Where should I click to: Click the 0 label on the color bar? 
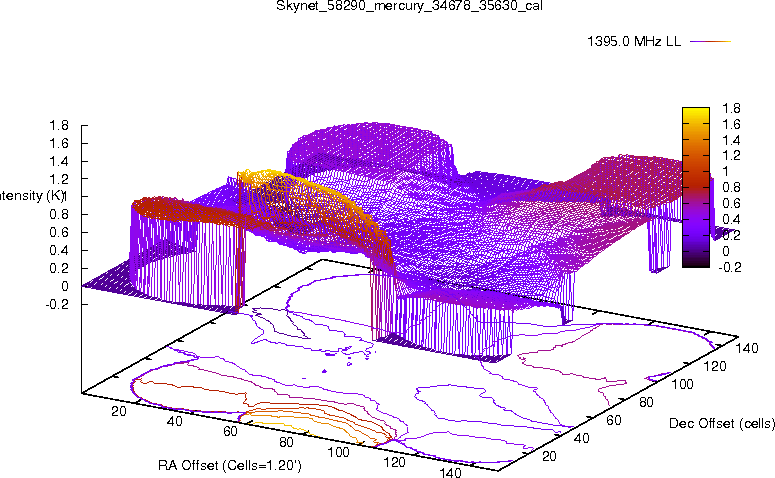tap(726, 251)
